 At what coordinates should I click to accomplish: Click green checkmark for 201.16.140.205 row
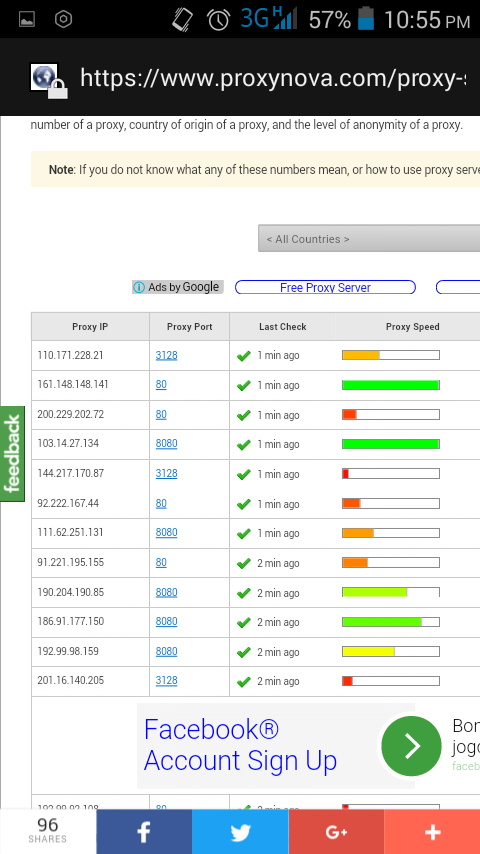point(244,682)
